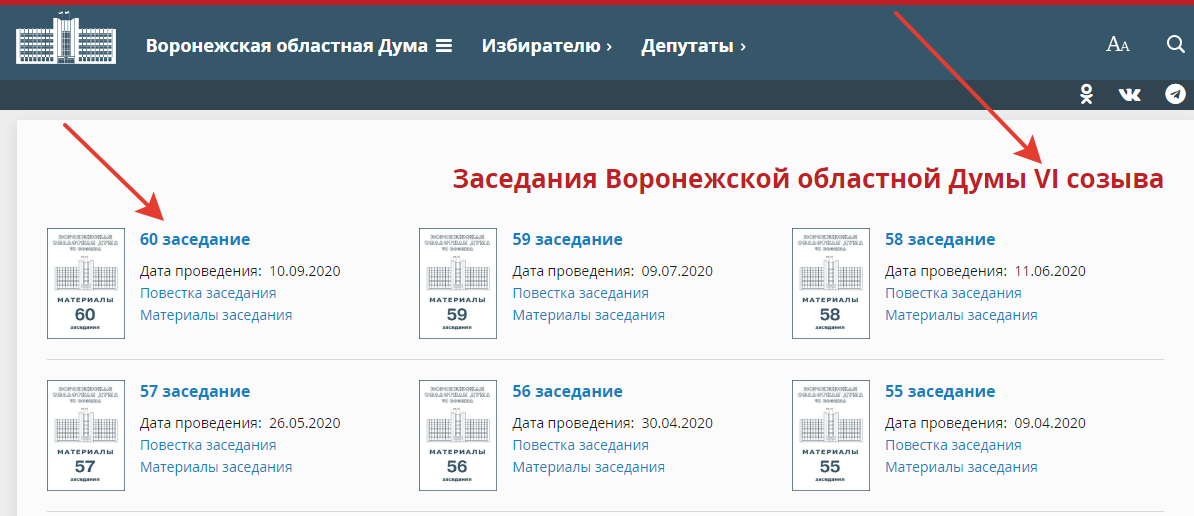Click the session 60 materials cover thumbnail

[86, 283]
